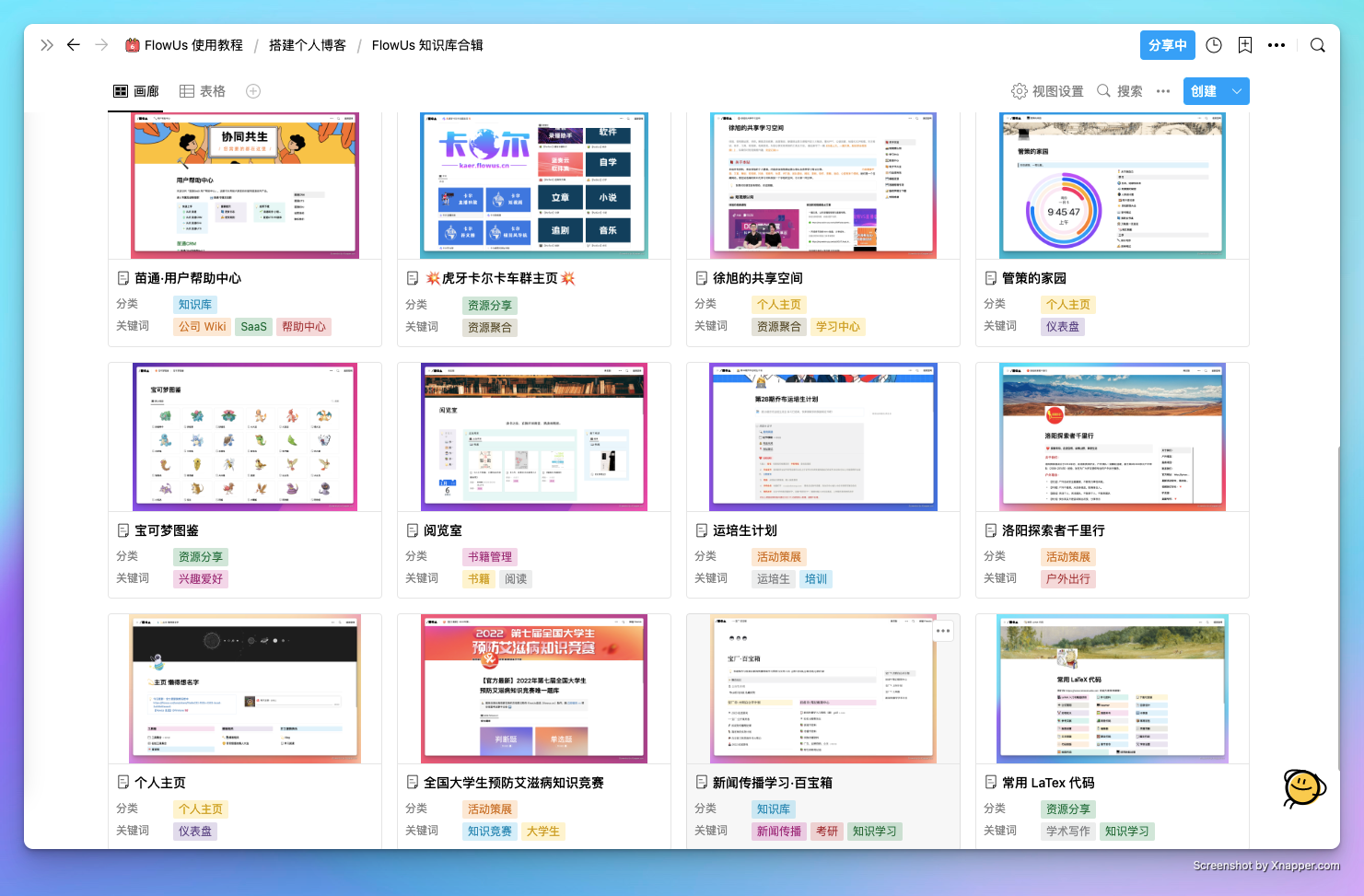
Task: Open the 搭建个人博客 breadcrumb link
Action: coord(307,44)
